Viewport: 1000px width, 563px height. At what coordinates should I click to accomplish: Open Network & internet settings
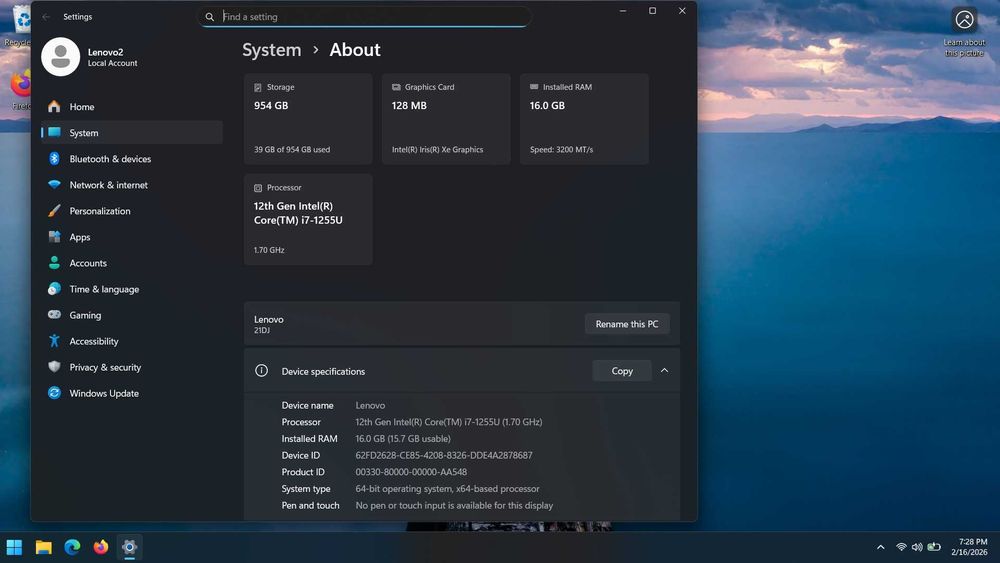(x=132, y=185)
